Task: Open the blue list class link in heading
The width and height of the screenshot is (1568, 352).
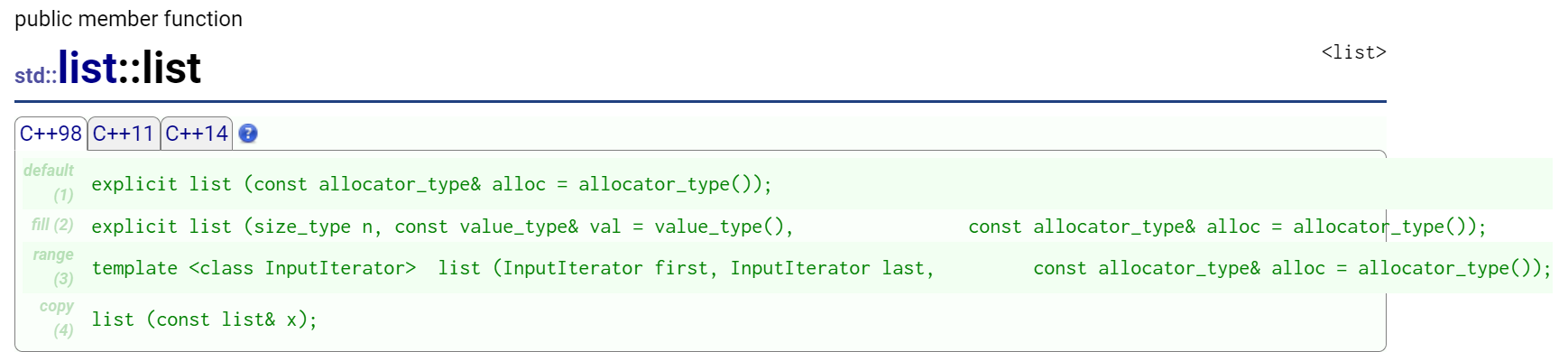Action: 88,68
